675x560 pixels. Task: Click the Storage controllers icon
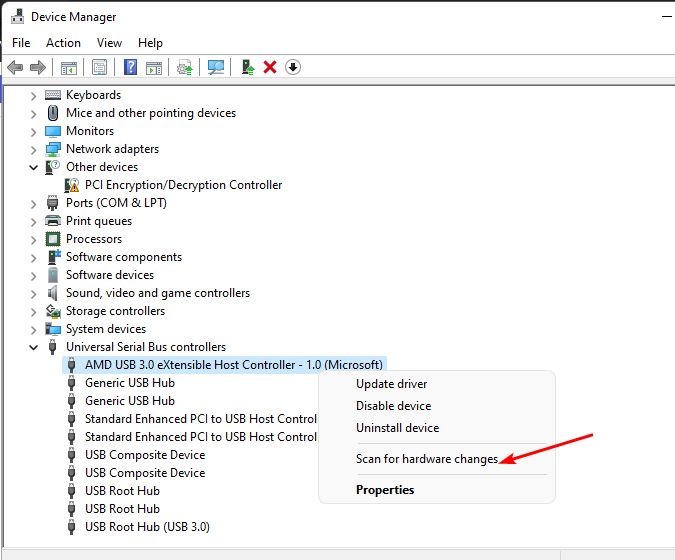(53, 311)
